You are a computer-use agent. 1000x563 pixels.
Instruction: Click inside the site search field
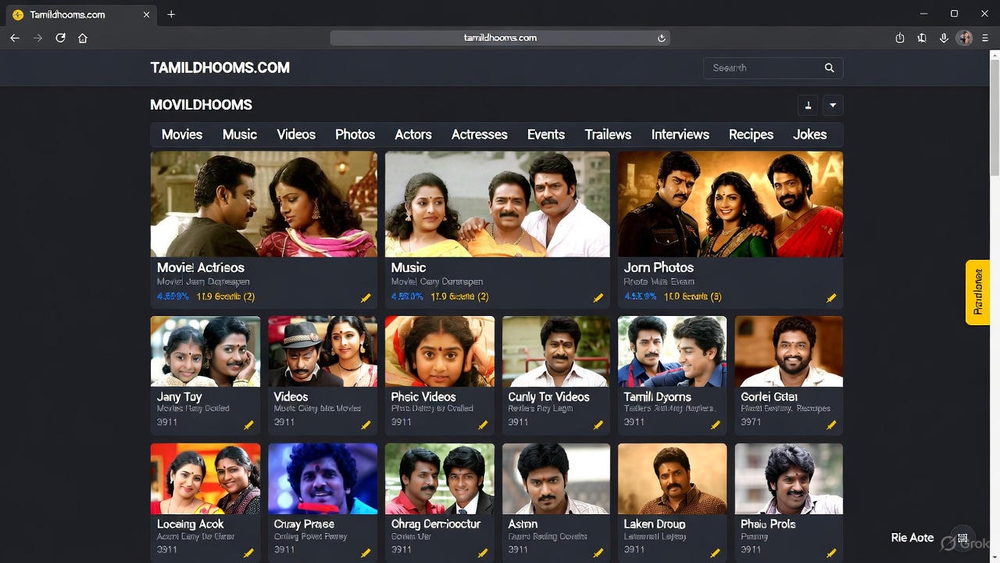760,68
